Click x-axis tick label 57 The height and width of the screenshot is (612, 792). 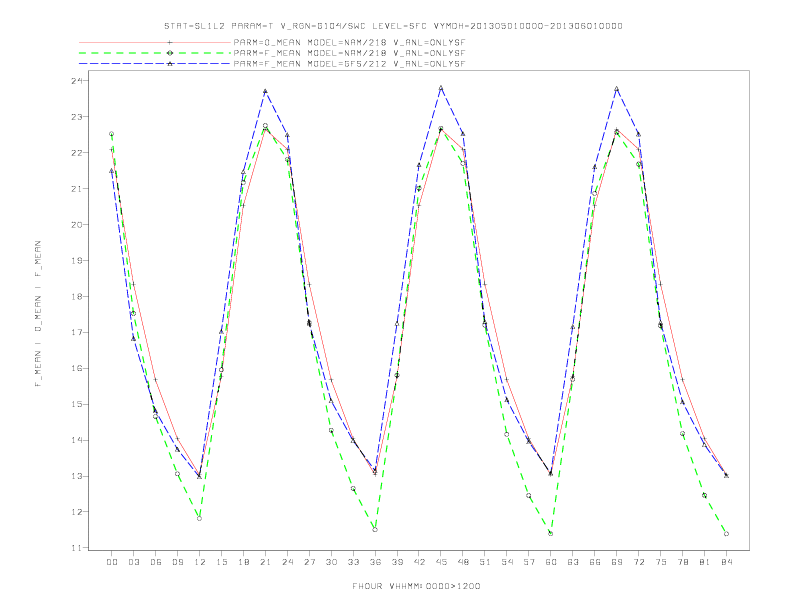click(529, 562)
